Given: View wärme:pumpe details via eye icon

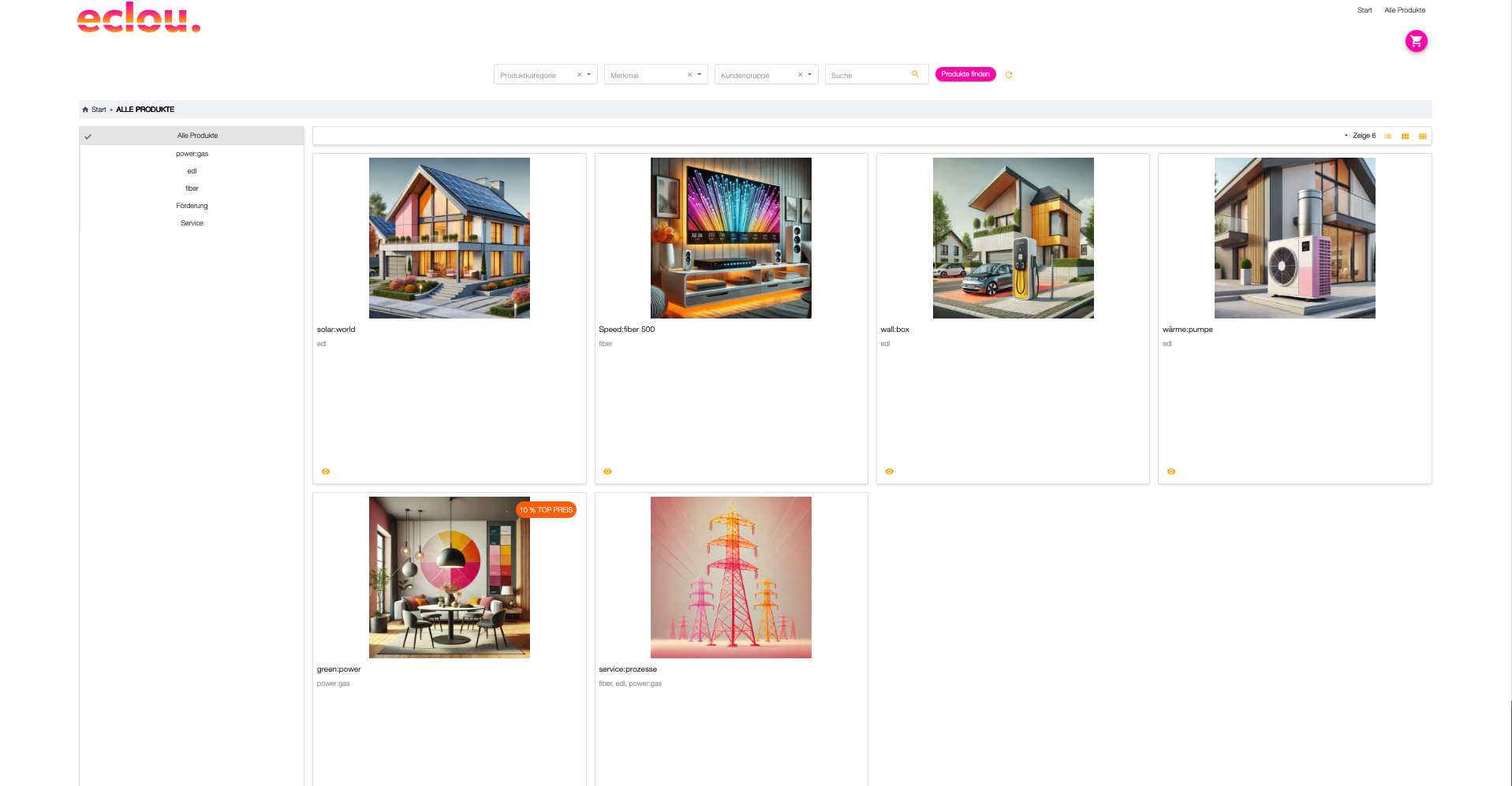Looking at the screenshot, I should point(1171,471).
